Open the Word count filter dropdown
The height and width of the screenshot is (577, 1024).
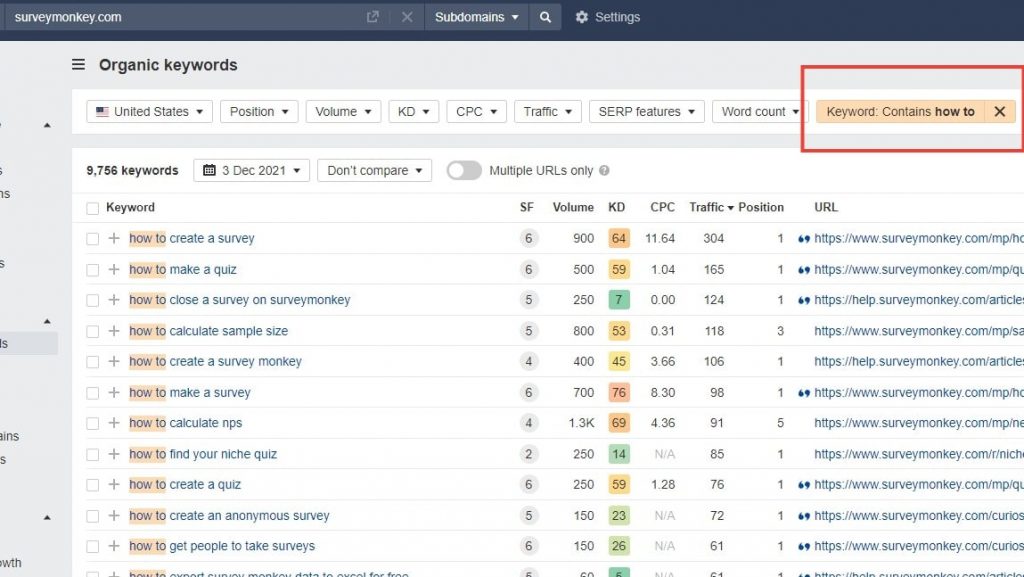pyautogui.click(x=760, y=112)
